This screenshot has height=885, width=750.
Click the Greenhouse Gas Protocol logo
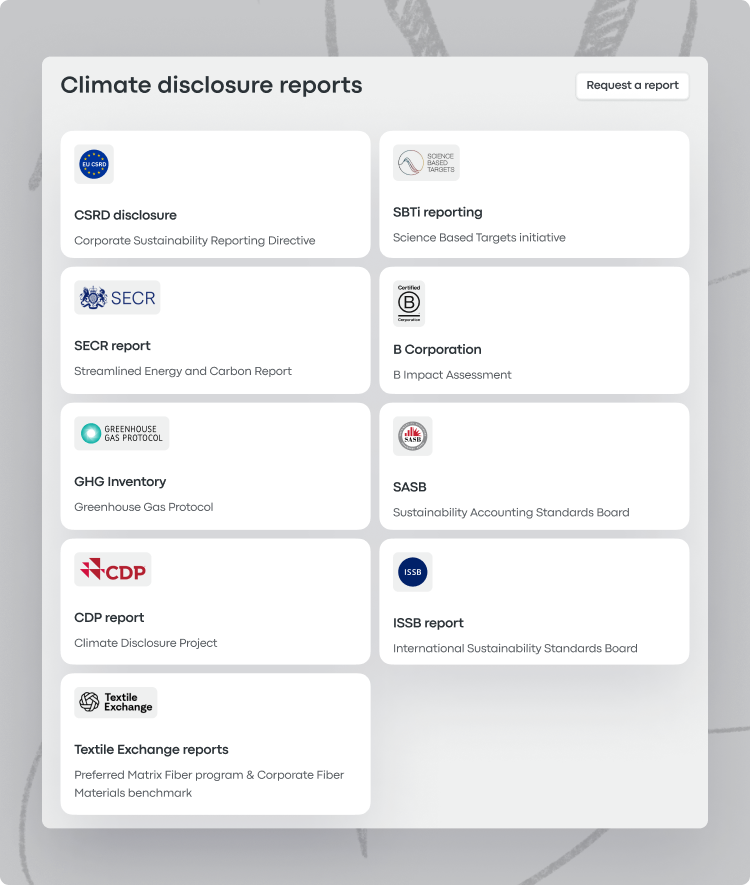click(x=121, y=433)
